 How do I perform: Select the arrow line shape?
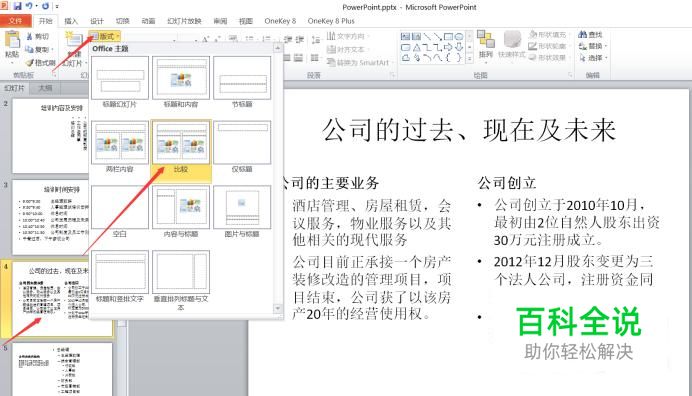(x=438, y=37)
